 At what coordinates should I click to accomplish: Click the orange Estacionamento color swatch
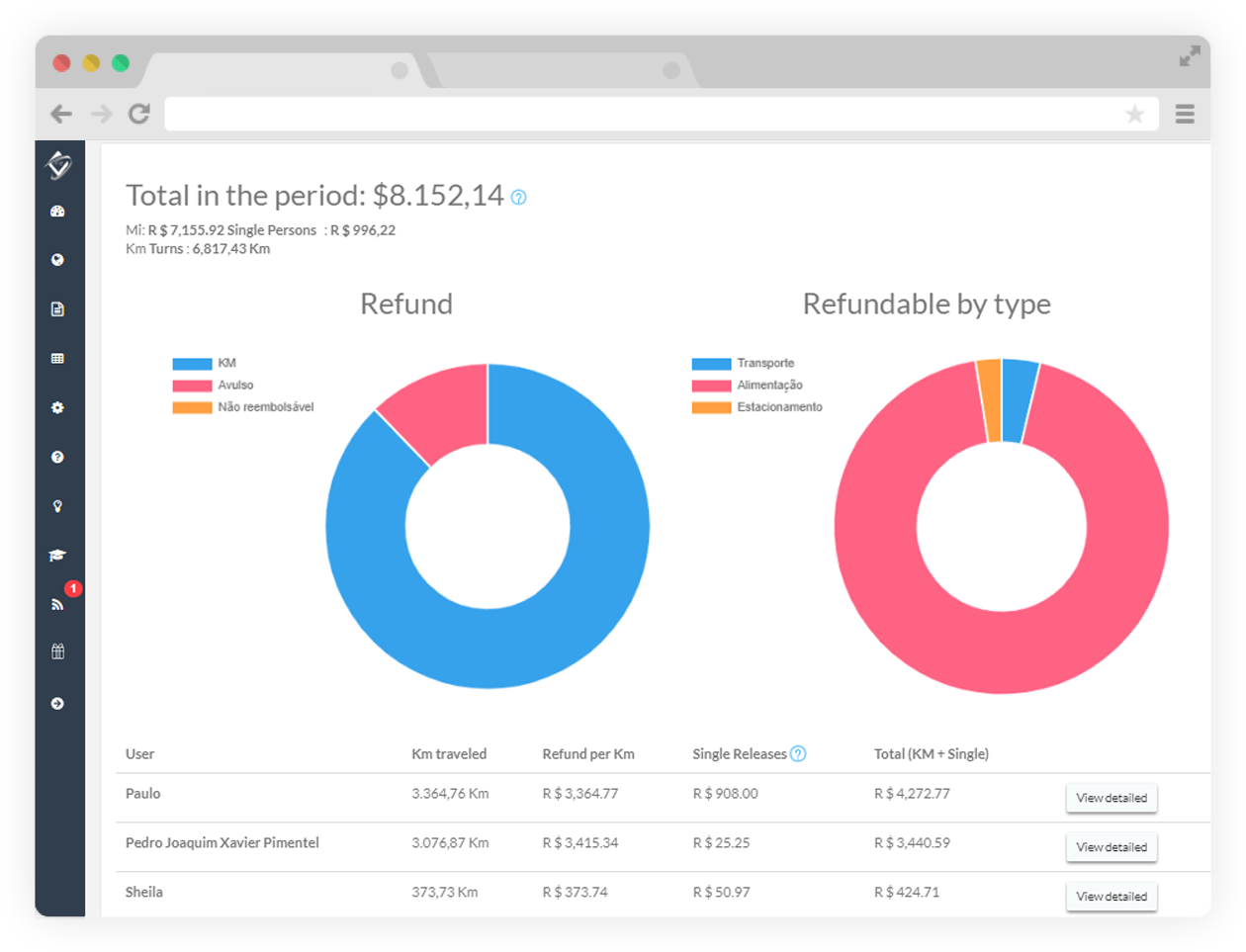click(711, 407)
